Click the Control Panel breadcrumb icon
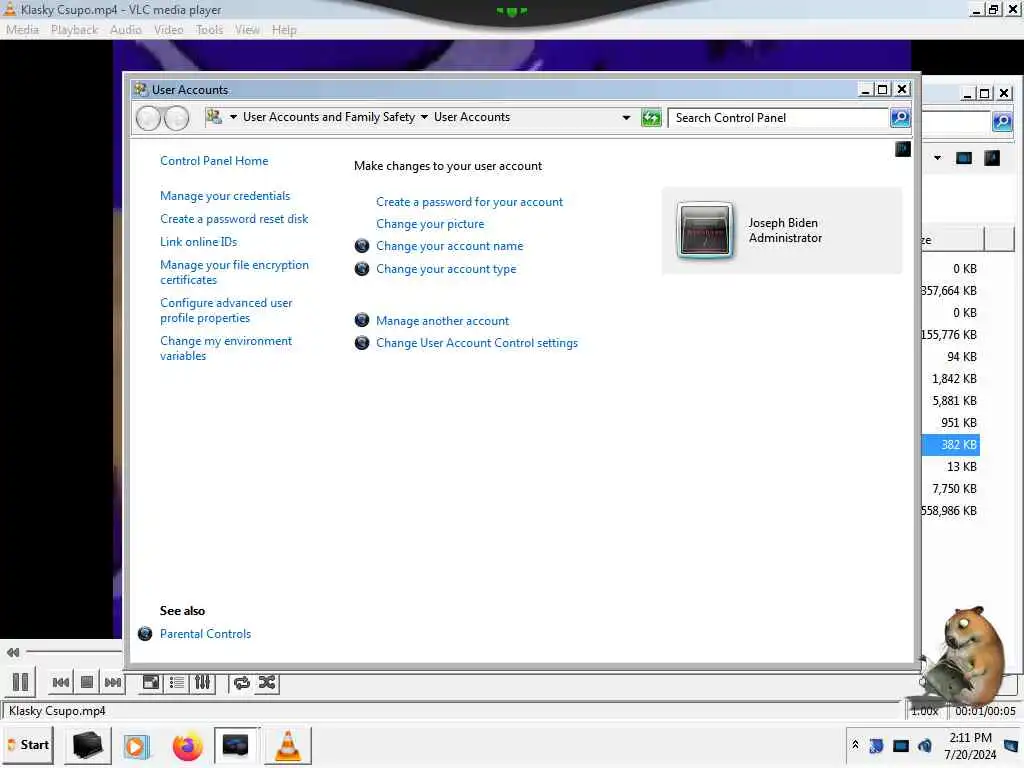The height and width of the screenshot is (768, 1024). [214, 117]
